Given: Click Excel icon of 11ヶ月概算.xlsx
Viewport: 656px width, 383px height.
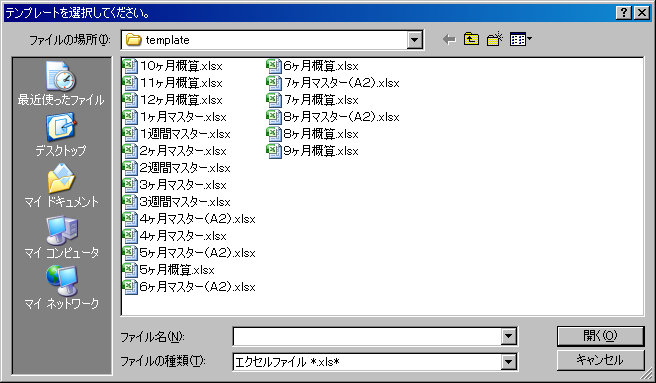Looking at the screenshot, I should pyautogui.click(x=130, y=83).
